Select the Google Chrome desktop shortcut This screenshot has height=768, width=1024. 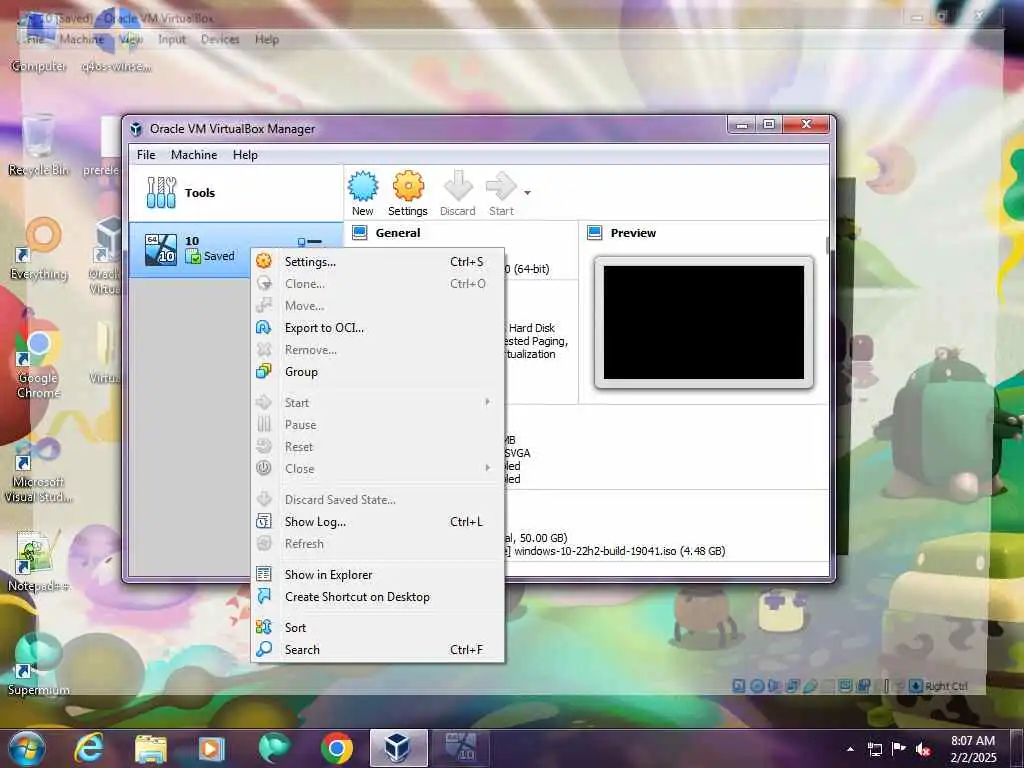point(38,359)
